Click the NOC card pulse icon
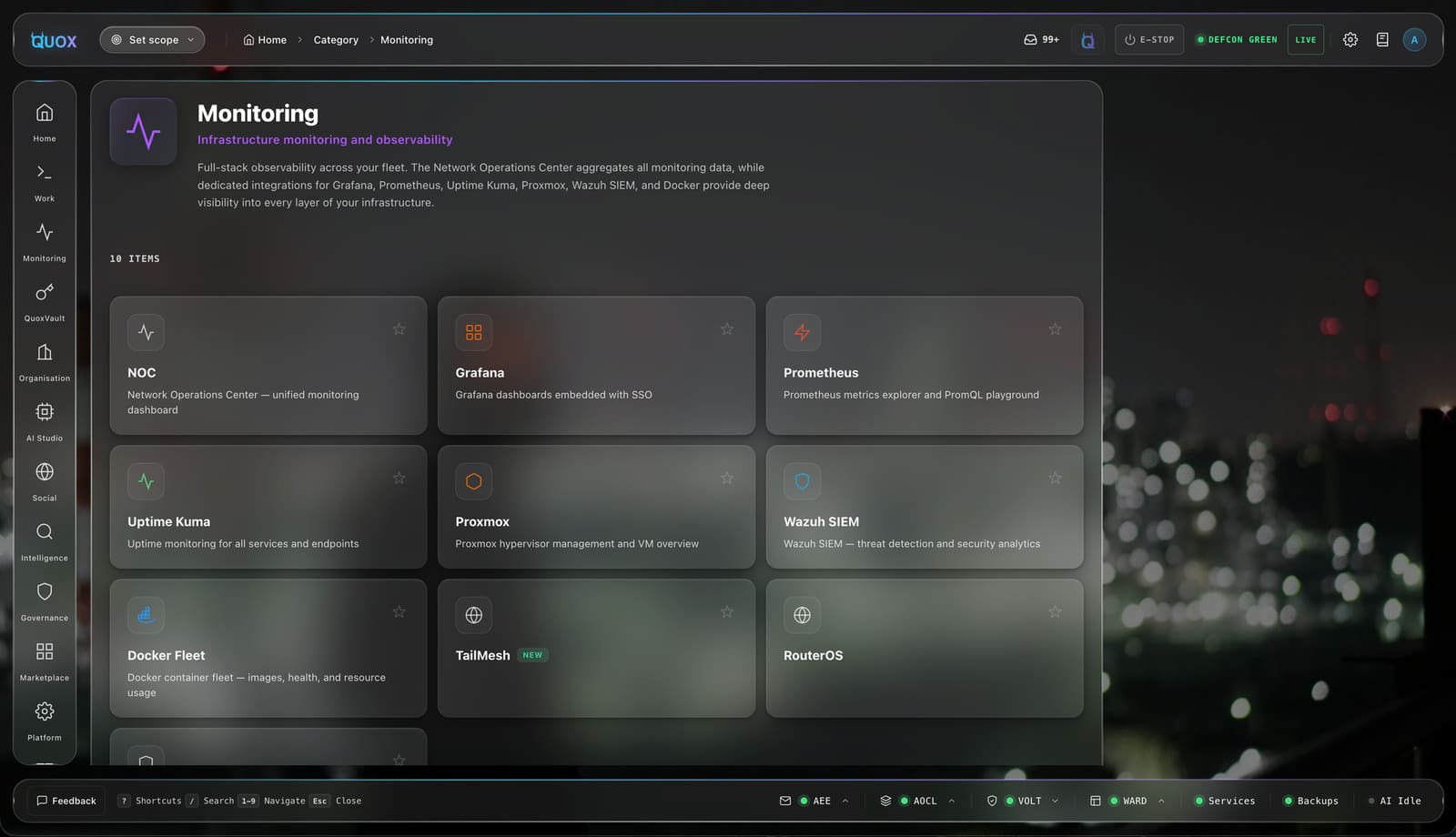Screen dimensions: 1456x837 pyautogui.click(x=146, y=333)
